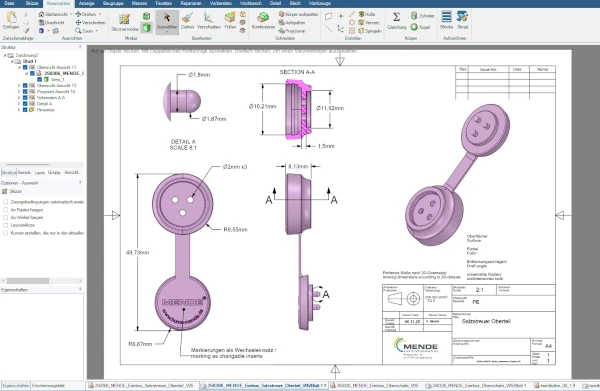Click the Startansicht home view icon
This screenshot has height=391, width=600.
tap(41, 14)
